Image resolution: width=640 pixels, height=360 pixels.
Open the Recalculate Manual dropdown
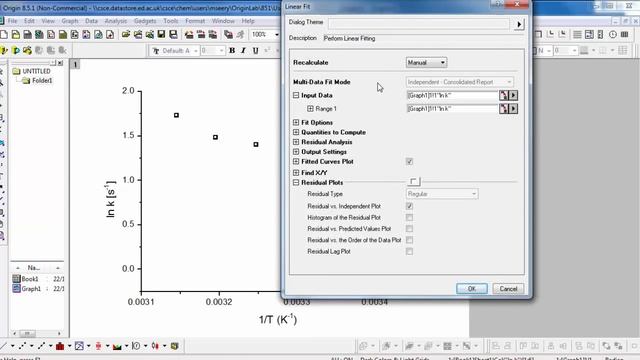coord(426,62)
